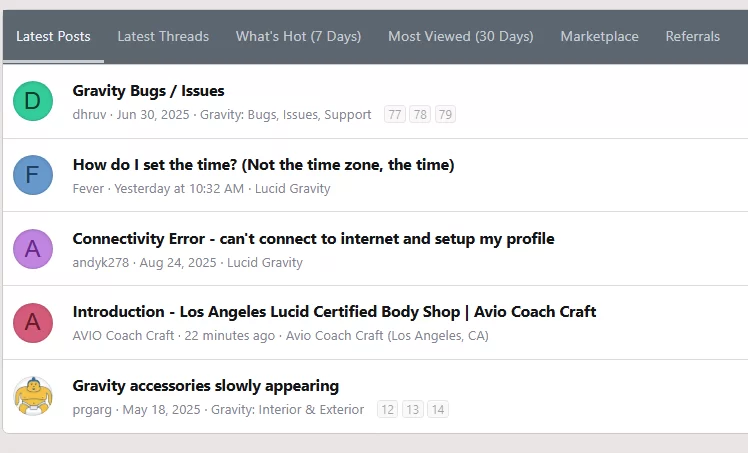Open the Connectivity Error thread

point(313,238)
